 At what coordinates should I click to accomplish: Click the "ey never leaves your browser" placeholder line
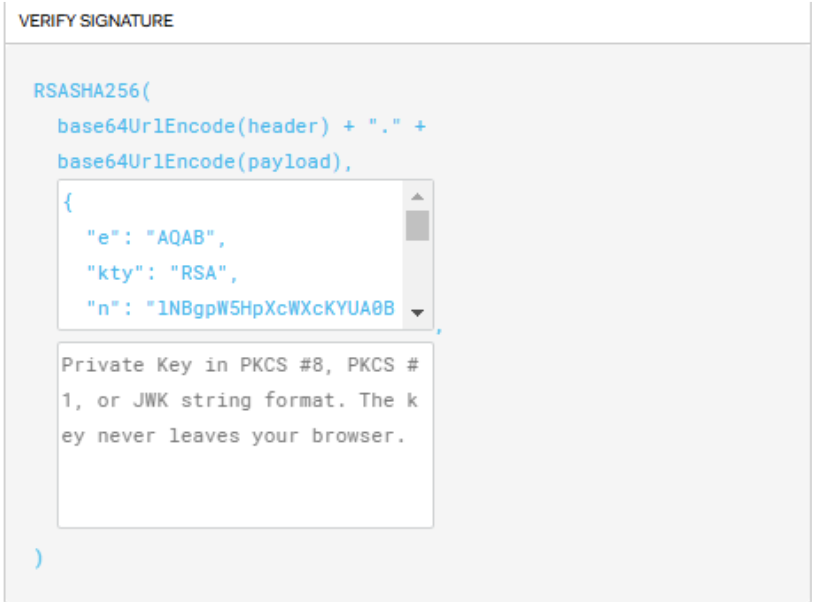tap(233, 436)
